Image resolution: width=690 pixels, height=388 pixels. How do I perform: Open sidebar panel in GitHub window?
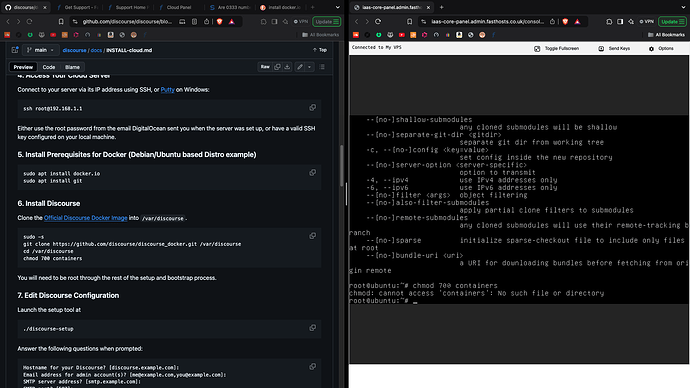pyautogui.click(x=274, y=22)
